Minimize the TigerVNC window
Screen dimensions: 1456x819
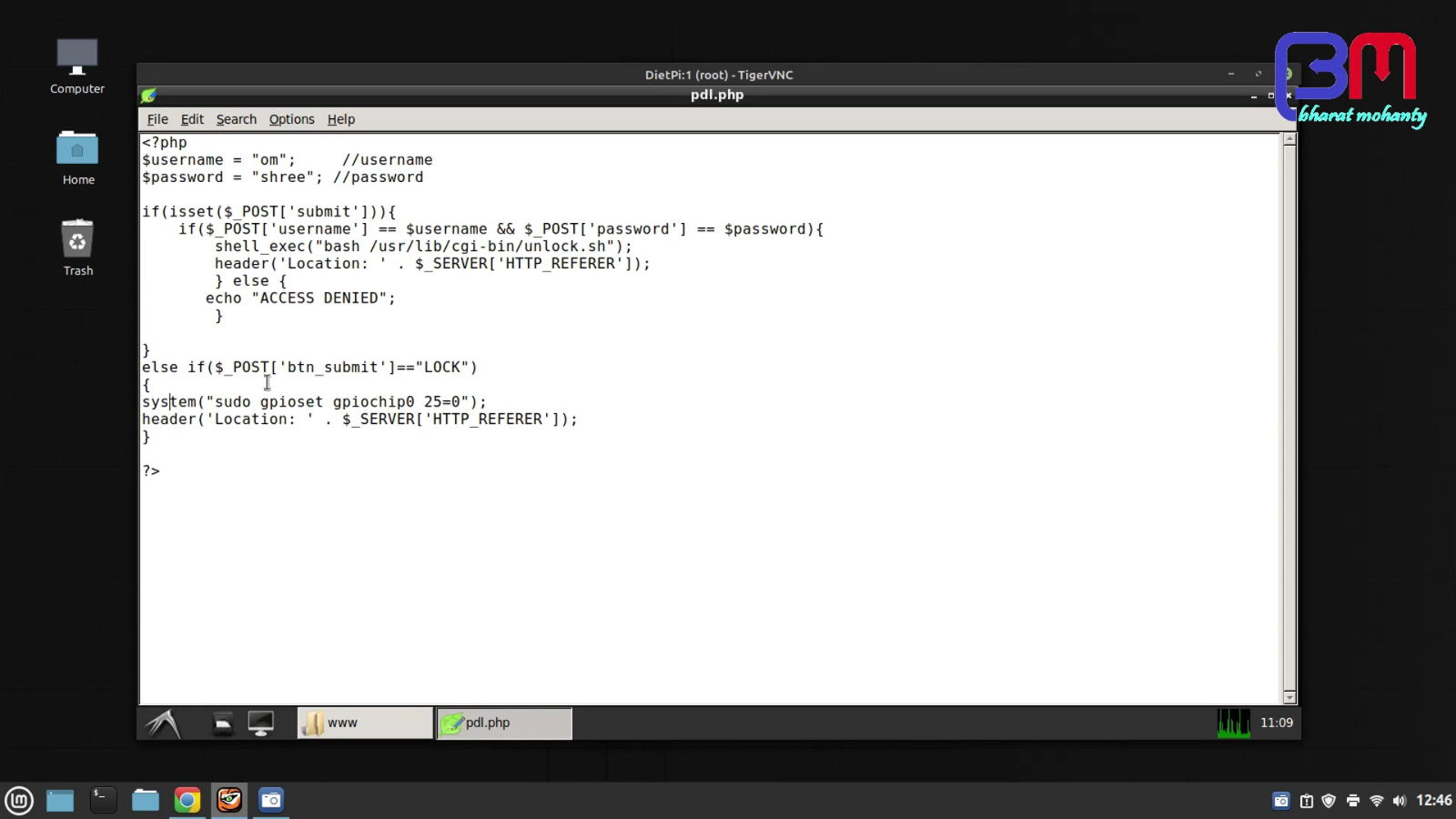1231,75
